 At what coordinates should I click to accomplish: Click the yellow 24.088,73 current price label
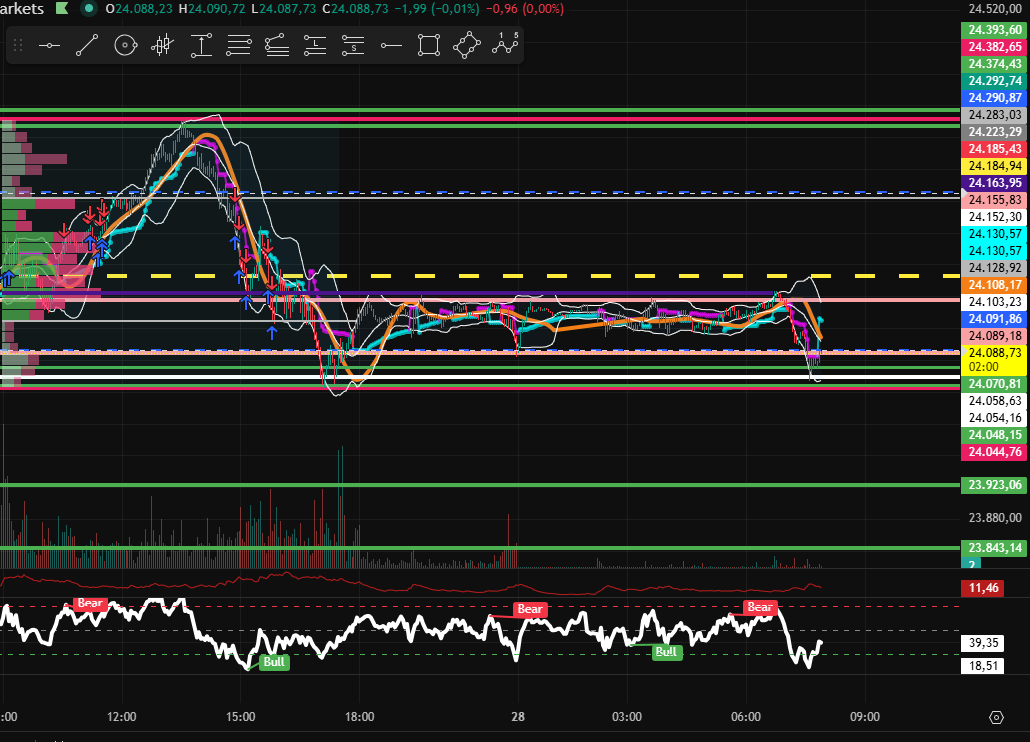pos(994,353)
